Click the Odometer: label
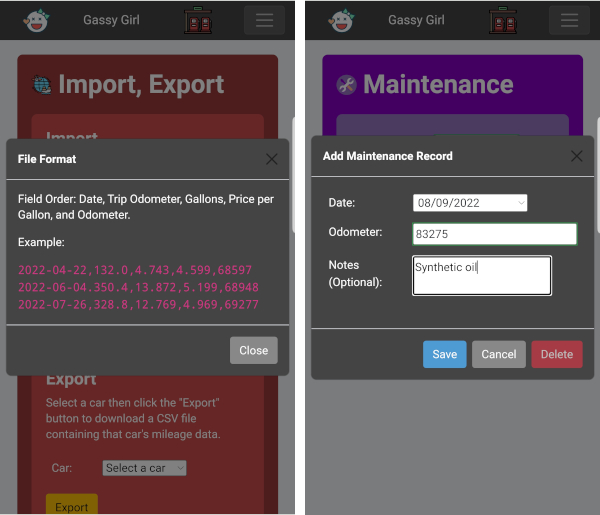Screen dimensions: 600x515 [355, 232]
